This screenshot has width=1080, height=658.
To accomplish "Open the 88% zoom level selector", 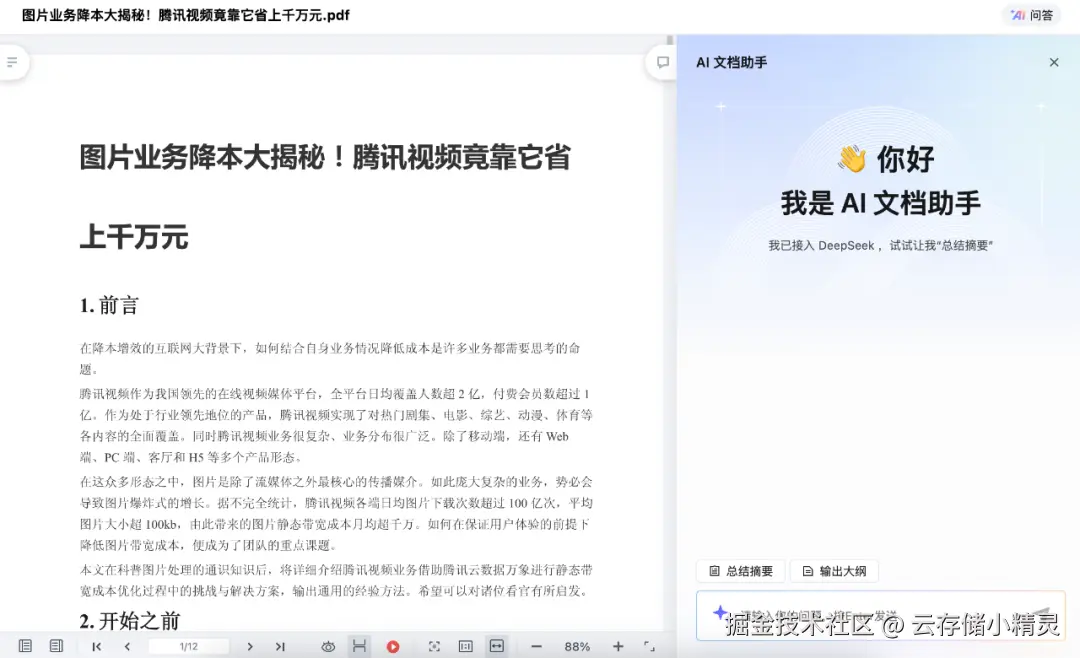I will (x=578, y=645).
